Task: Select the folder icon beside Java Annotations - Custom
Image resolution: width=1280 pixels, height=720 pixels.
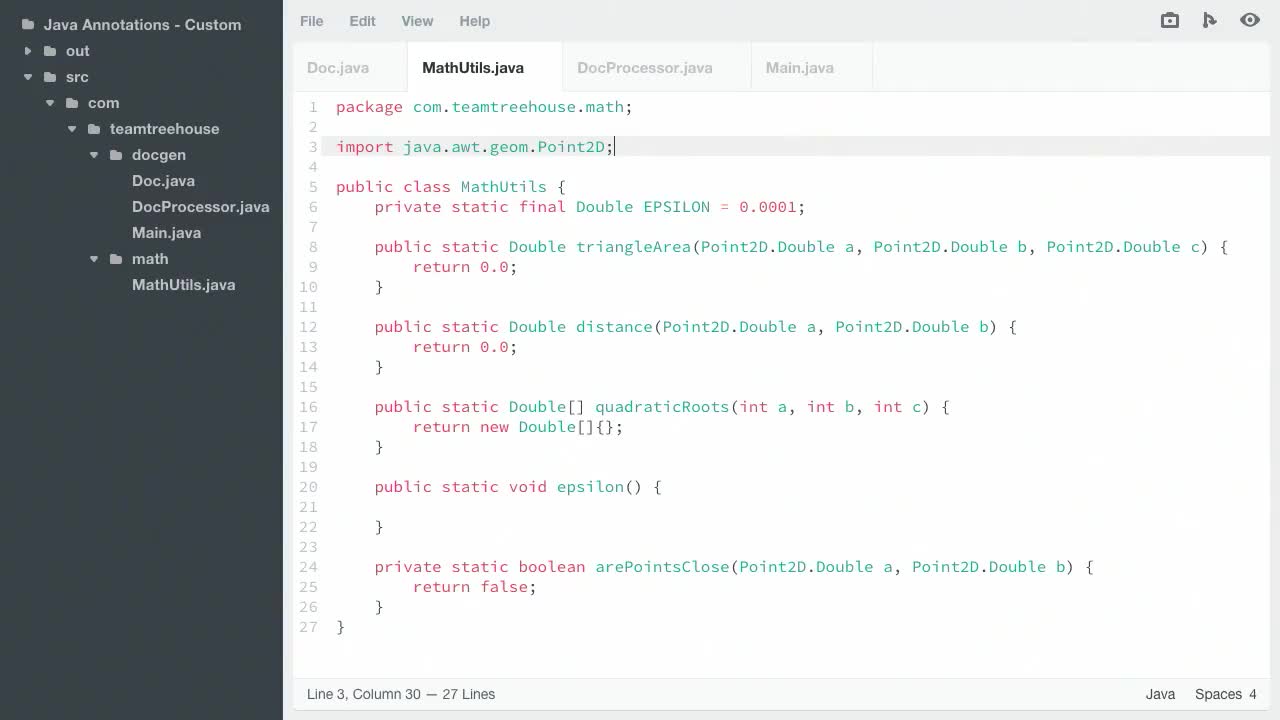Action: click(x=28, y=25)
